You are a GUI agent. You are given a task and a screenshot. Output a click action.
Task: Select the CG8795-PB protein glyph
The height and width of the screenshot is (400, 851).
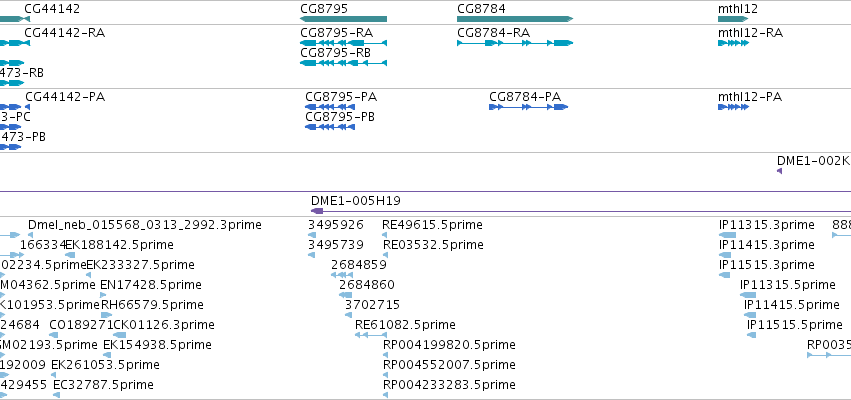pos(330,127)
